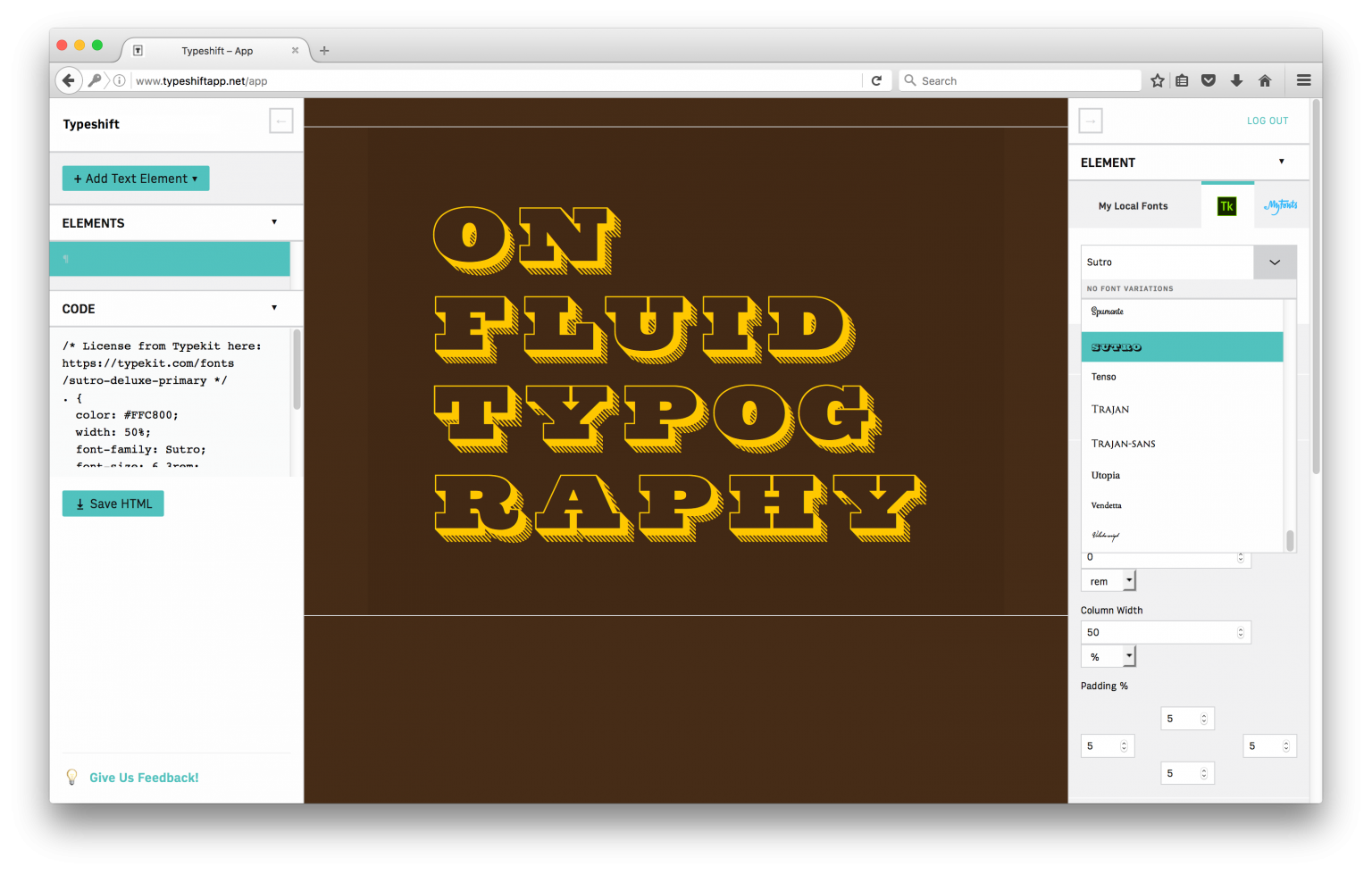Increment the Column Width stepper

(1241, 628)
